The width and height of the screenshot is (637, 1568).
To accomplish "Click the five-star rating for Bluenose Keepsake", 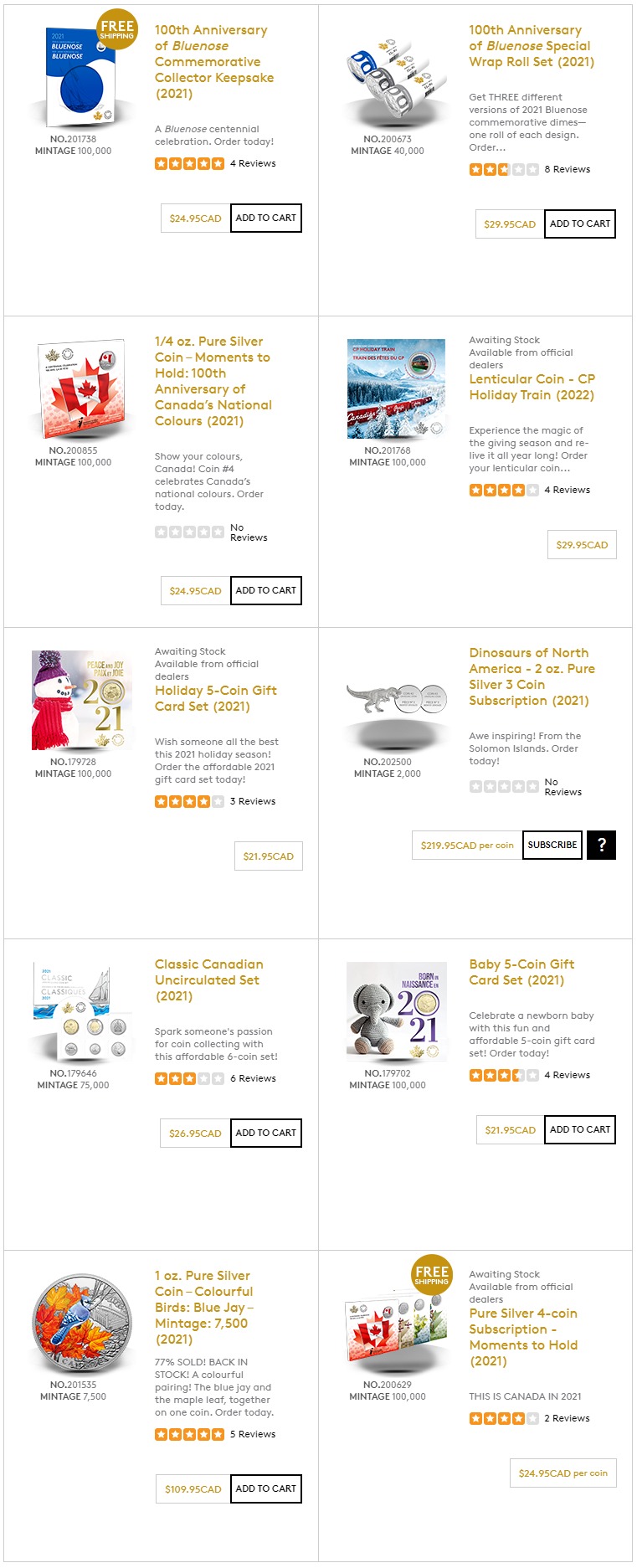I will click(189, 163).
